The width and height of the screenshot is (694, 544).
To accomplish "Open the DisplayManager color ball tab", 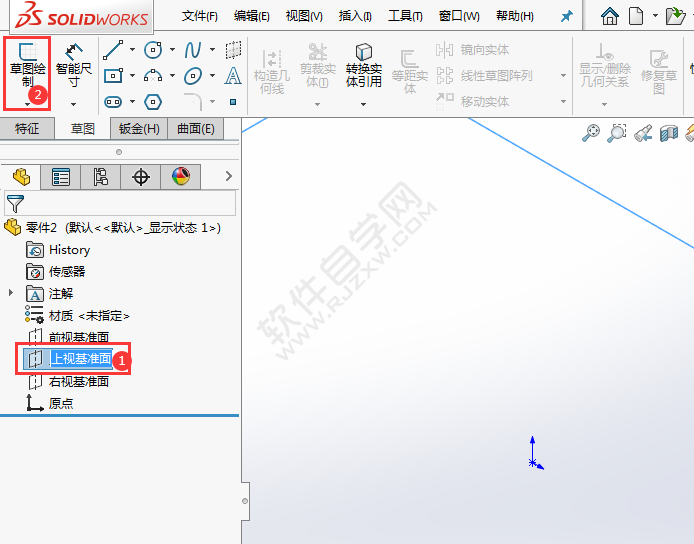I will click(x=181, y=177).
